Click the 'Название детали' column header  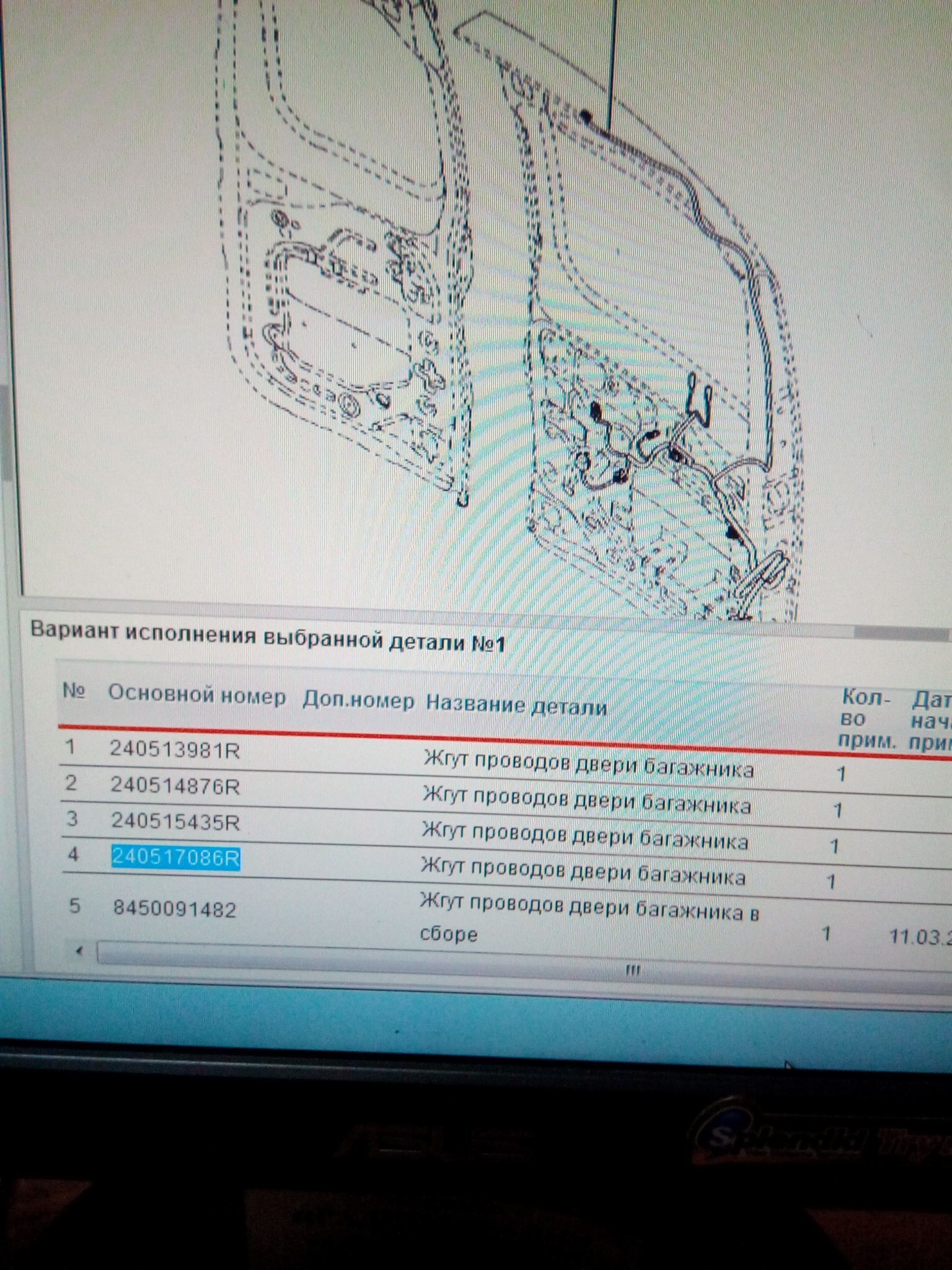click(516, 705)
